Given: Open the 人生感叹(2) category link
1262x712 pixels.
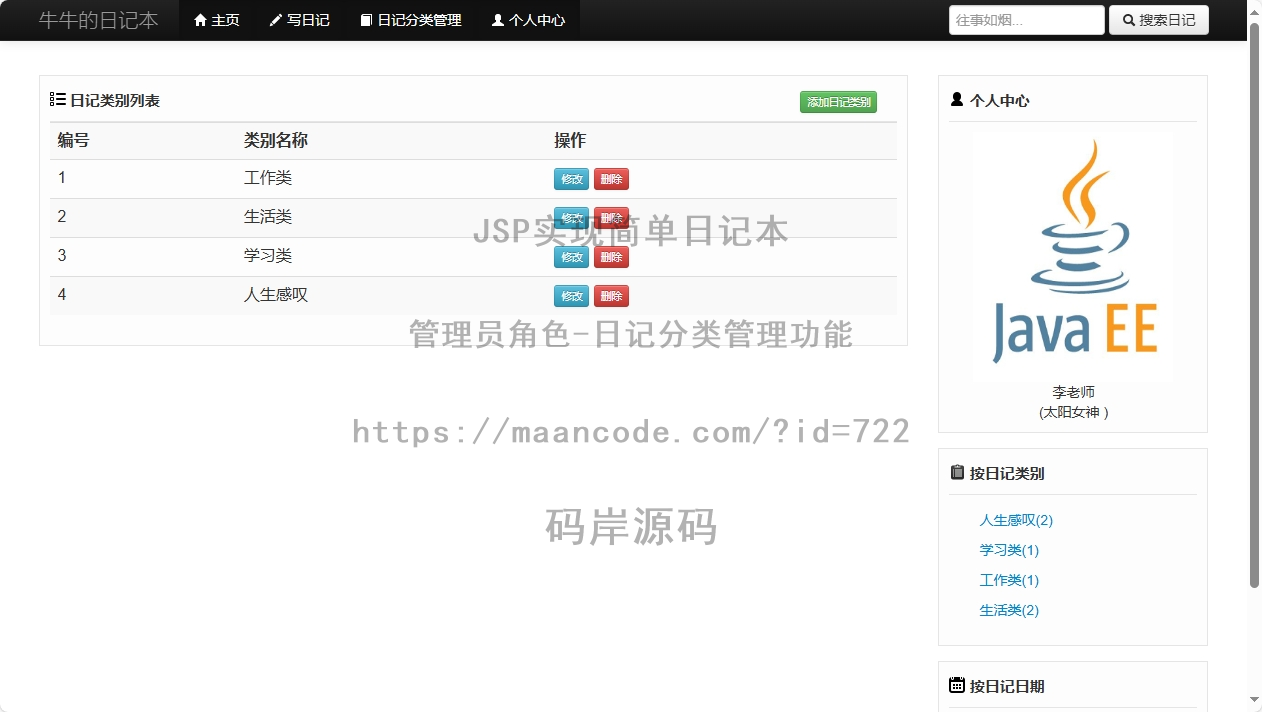Looking at the screenshot, I should [1016, 520].
